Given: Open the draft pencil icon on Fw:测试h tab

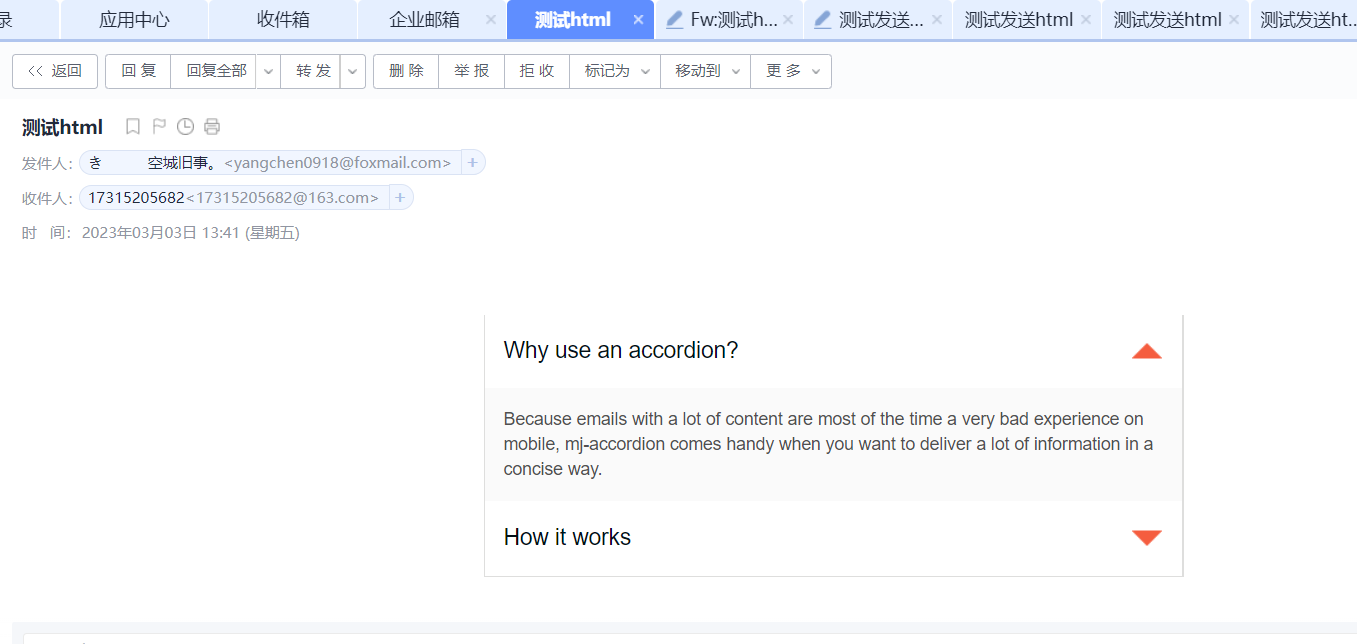Looking at the screenshot, I should [676, 18].
